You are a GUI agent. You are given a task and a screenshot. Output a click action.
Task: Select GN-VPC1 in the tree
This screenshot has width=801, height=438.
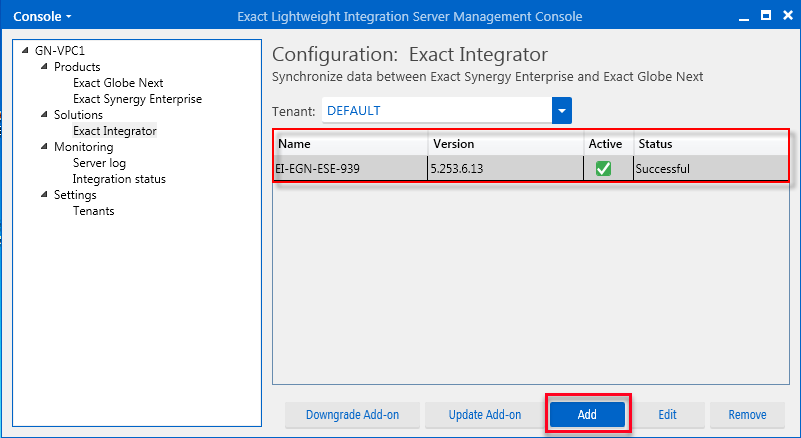tap(60, 51)
